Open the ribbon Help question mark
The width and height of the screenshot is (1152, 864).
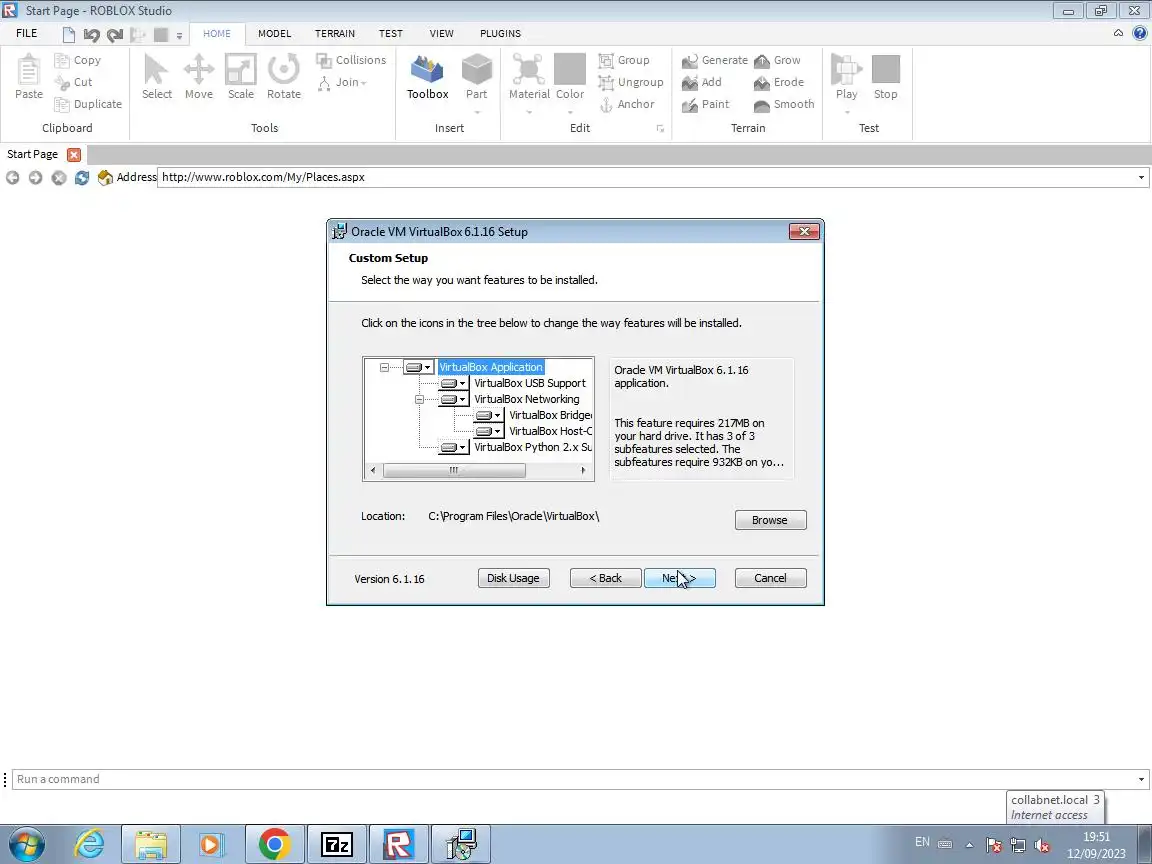[1140, 33]
